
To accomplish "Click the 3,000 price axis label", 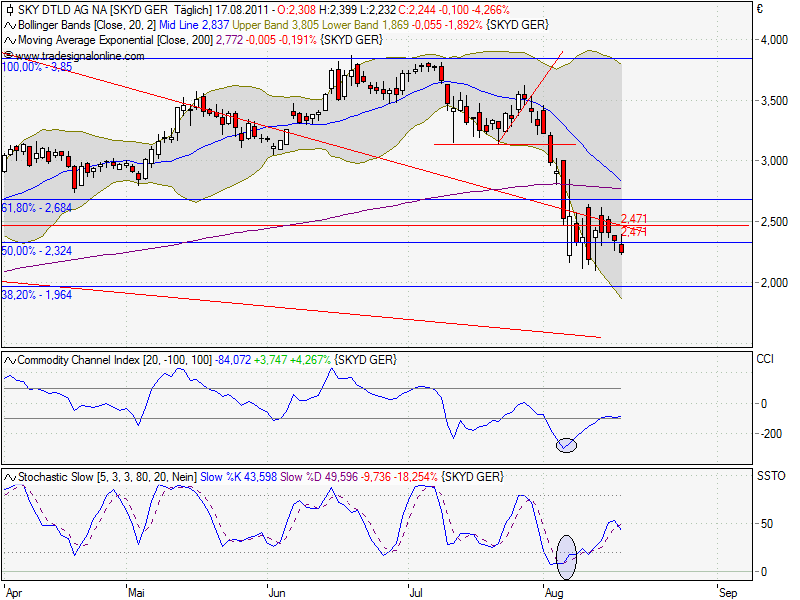I will [x=774, y=161].
